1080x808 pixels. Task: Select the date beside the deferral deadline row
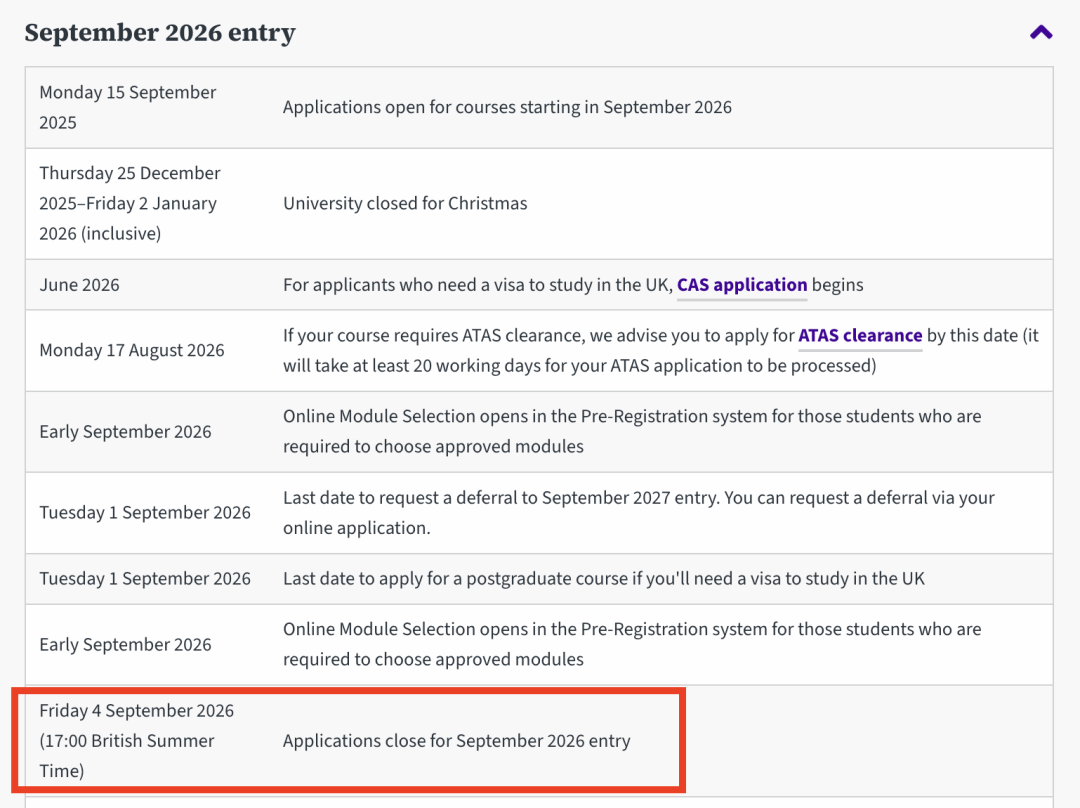click(145, 512)
